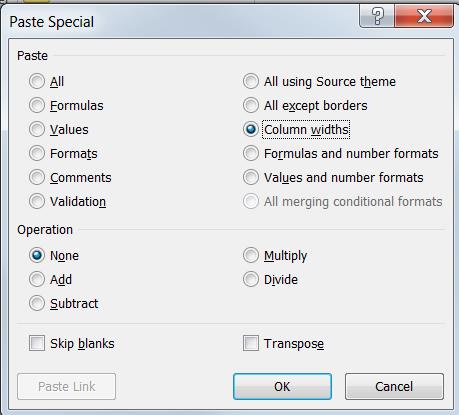
Task: Choose the Formulas radio button
Action: tap(37, 105)
